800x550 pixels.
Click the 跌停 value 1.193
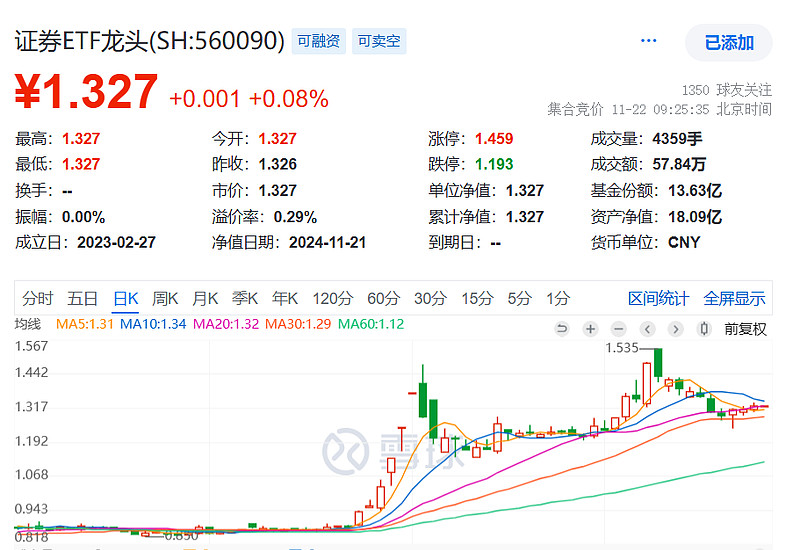click(x=494, y=164)
